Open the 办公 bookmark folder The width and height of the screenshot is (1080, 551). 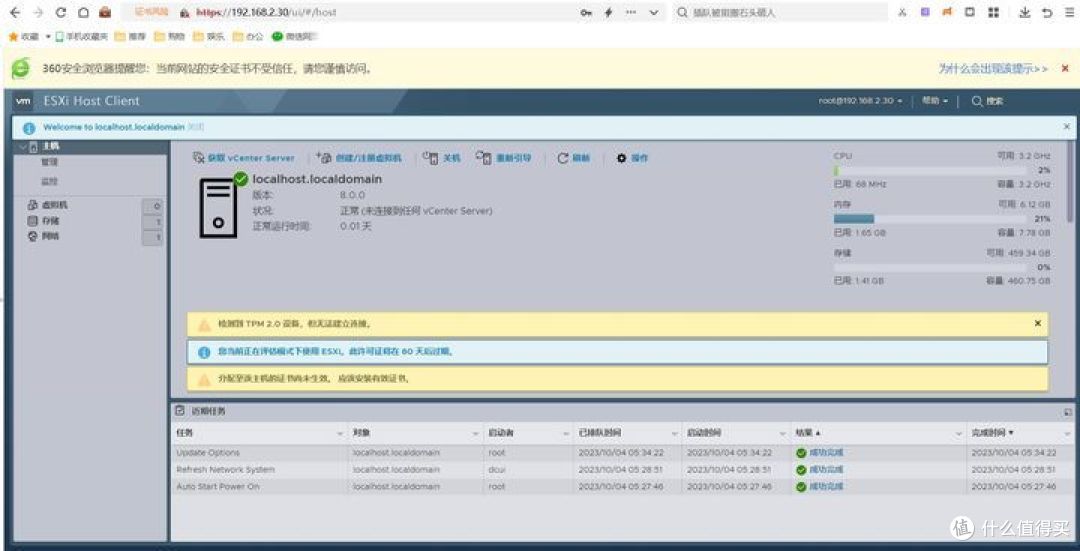[248, 37]
